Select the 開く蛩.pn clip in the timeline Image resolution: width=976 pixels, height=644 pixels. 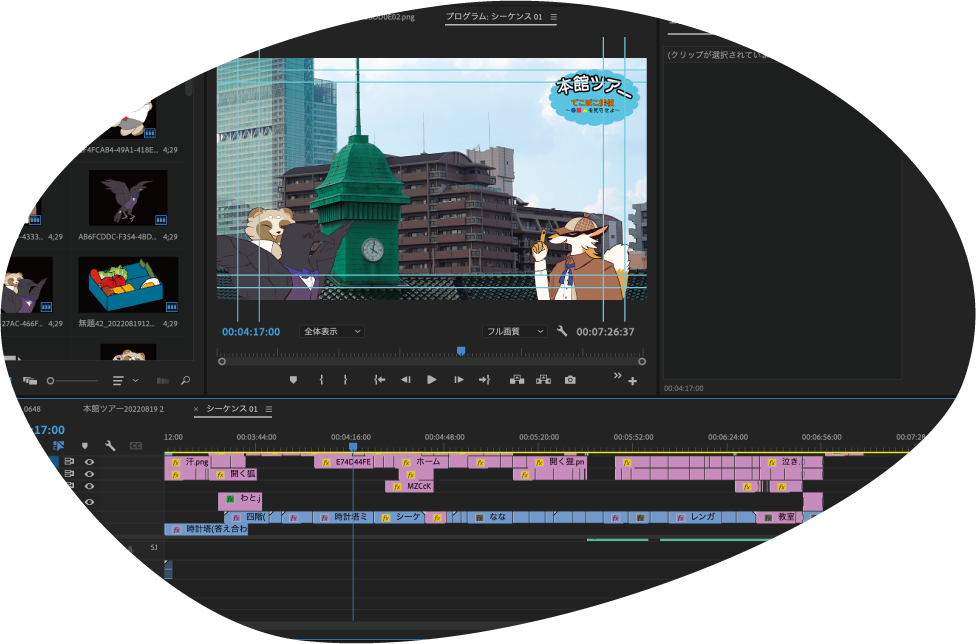[557, 462]
